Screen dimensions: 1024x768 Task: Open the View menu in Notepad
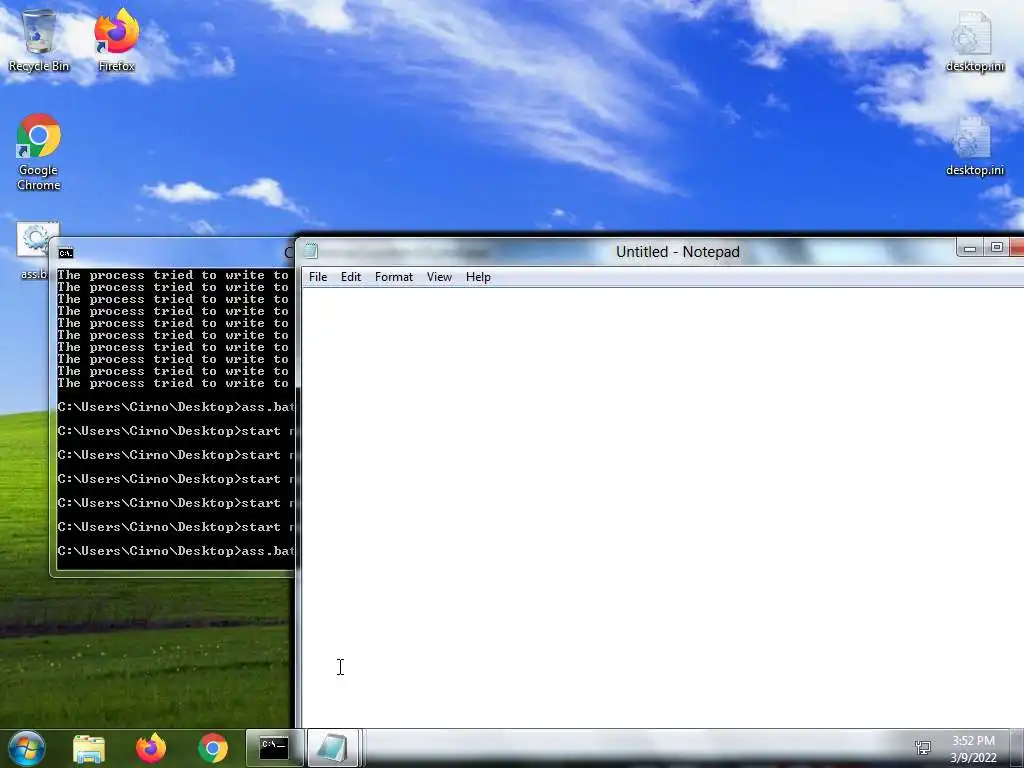440,277
